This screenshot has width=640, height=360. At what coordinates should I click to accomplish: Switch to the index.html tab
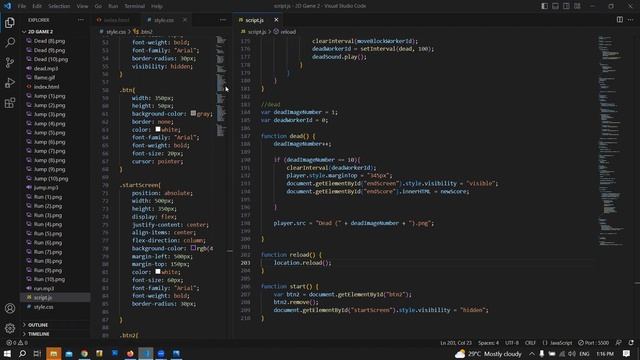tap(116, 20)
